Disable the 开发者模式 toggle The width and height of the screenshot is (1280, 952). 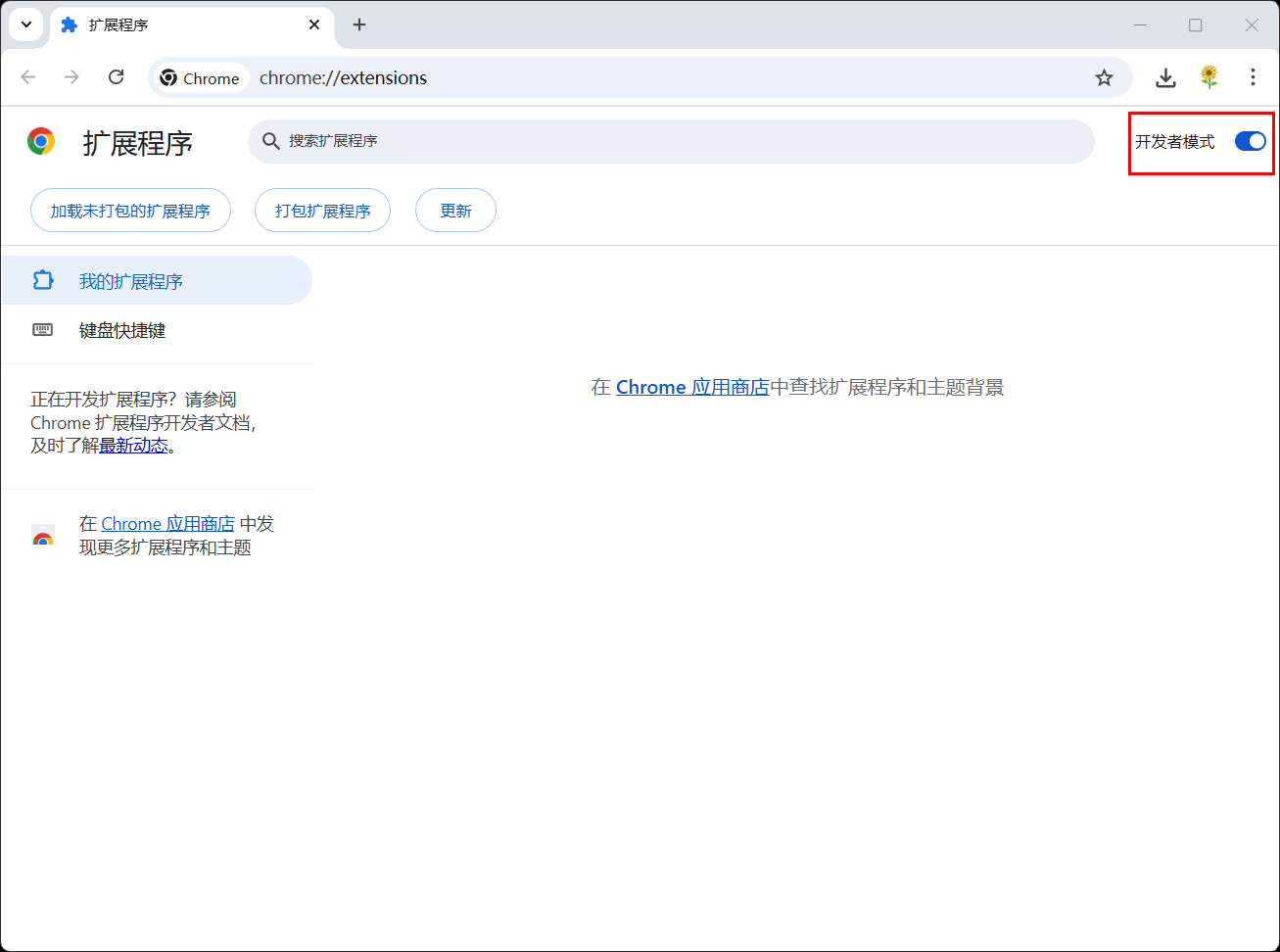point(1250,142)
